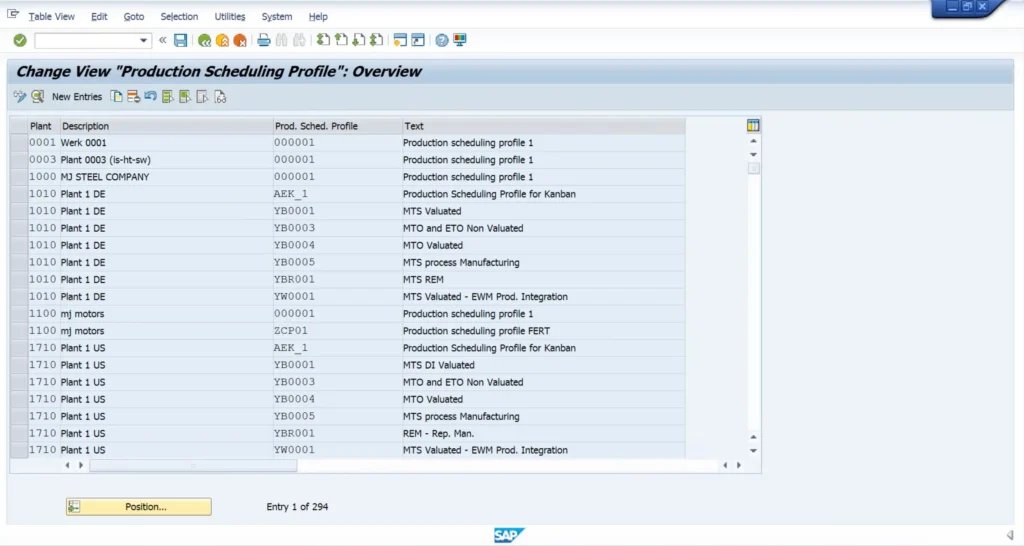Screen dimensions: 1024x546
Task: Select row 1010 with MTO Valuated text
Action: tap(19, 245)
